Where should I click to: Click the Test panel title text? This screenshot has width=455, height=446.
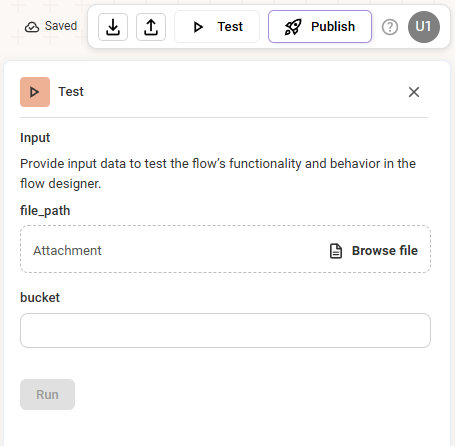click(x=71, y=92)
